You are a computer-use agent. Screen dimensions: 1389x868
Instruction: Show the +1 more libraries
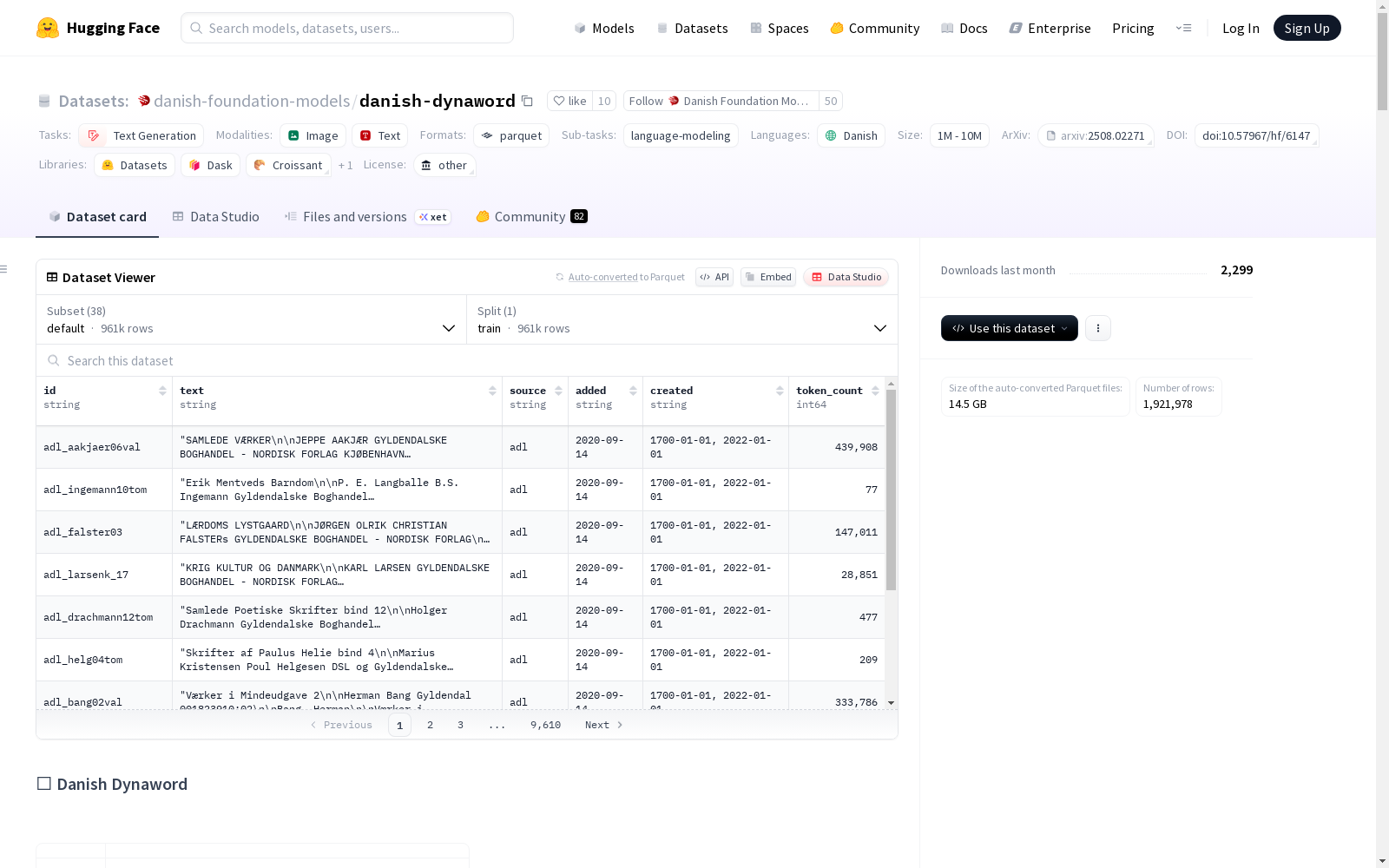click(346, 165)
